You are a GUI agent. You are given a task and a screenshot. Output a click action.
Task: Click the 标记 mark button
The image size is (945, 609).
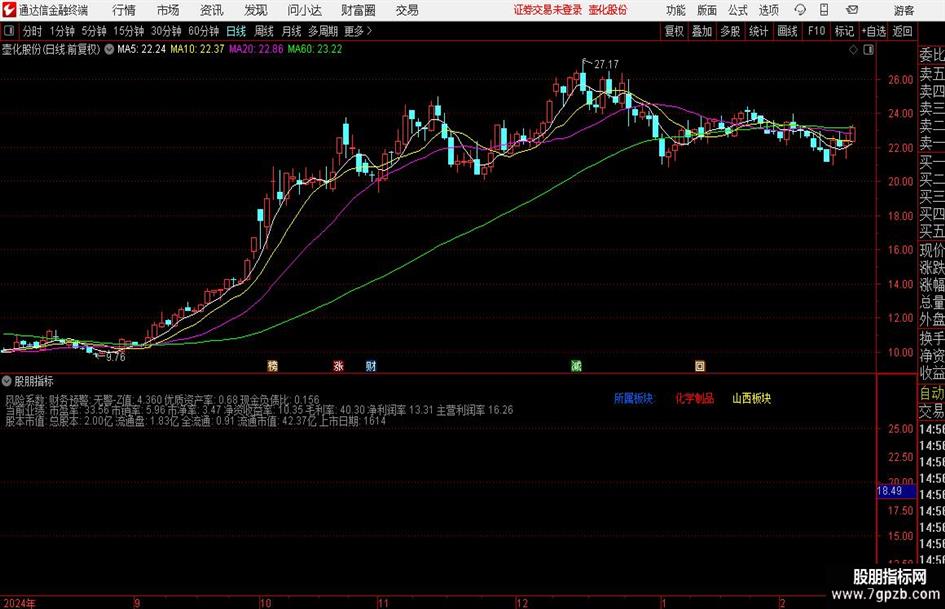(844, 31)
